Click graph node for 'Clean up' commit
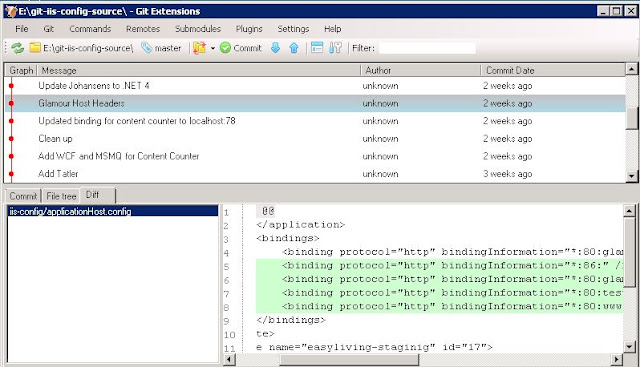The height and width of the screenshot is (367, 640). 11,139
